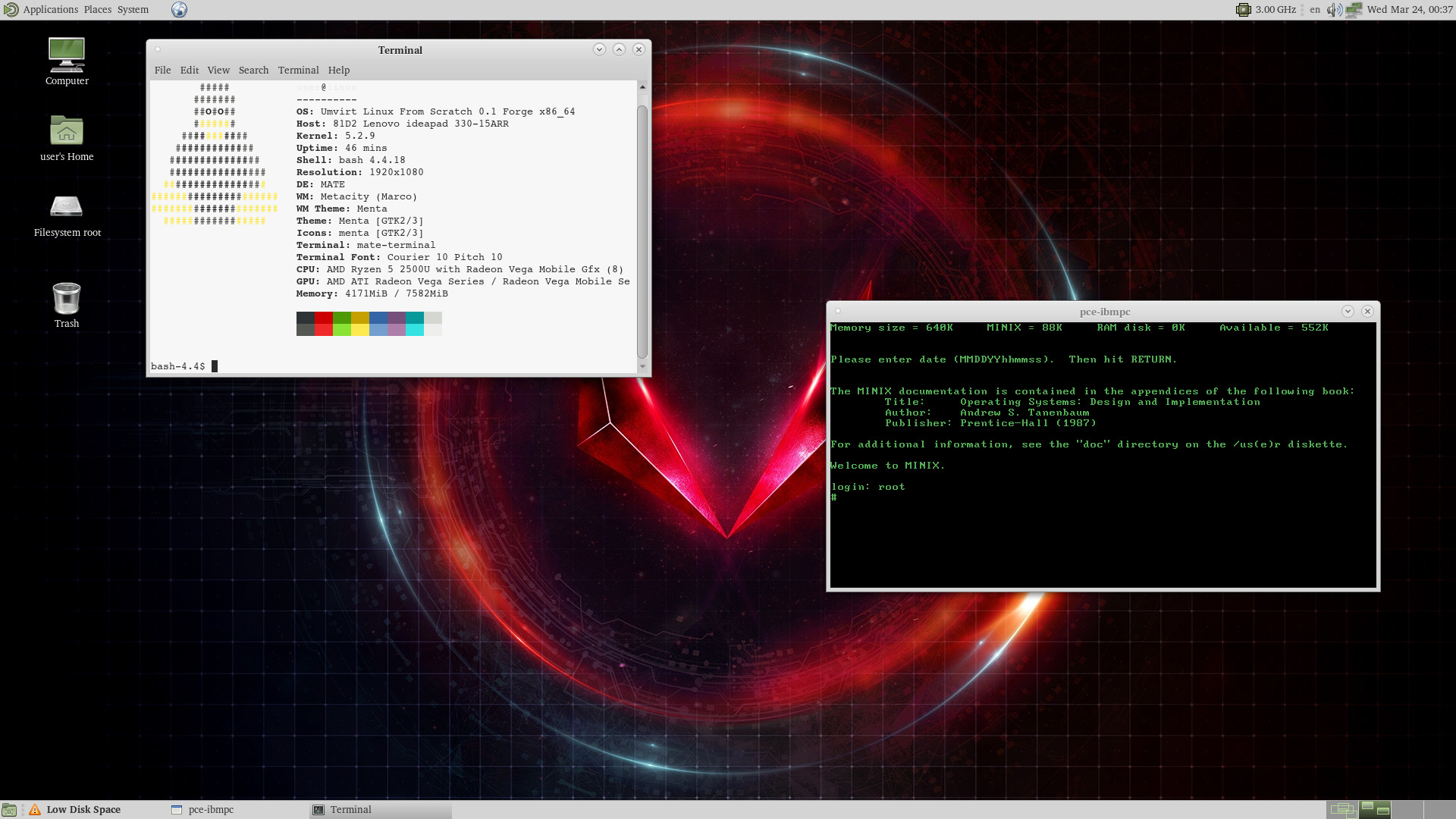Launch the web browser globe icon
Image resolution: width=1456 pixels, height=819 pixels.
click(x=179, y=10)
